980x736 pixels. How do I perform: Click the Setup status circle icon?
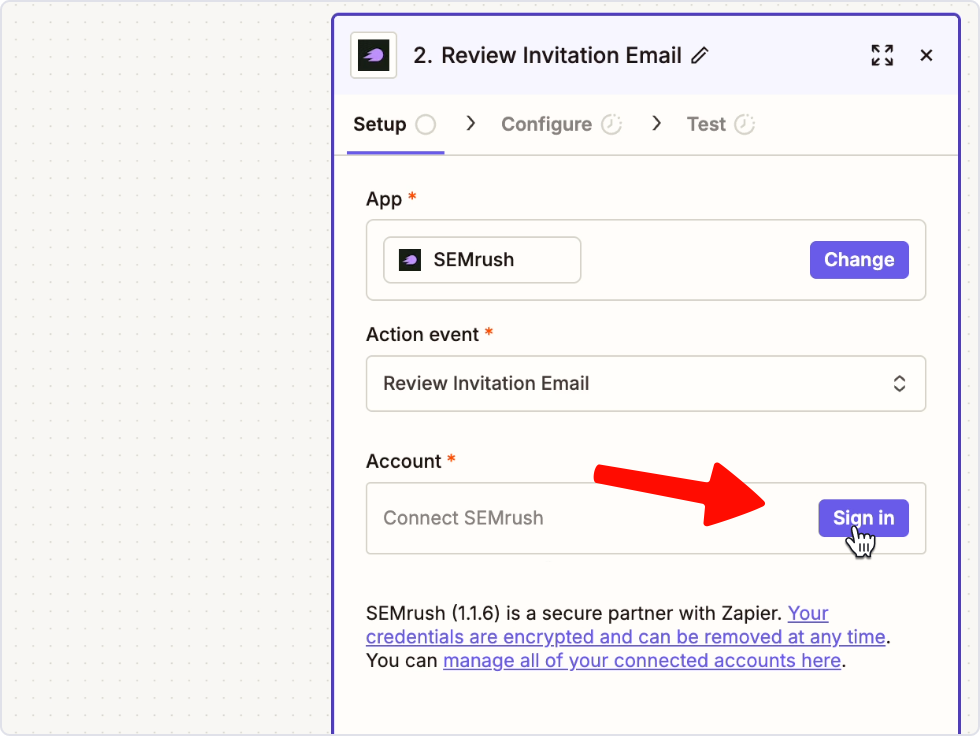point(426,124)
